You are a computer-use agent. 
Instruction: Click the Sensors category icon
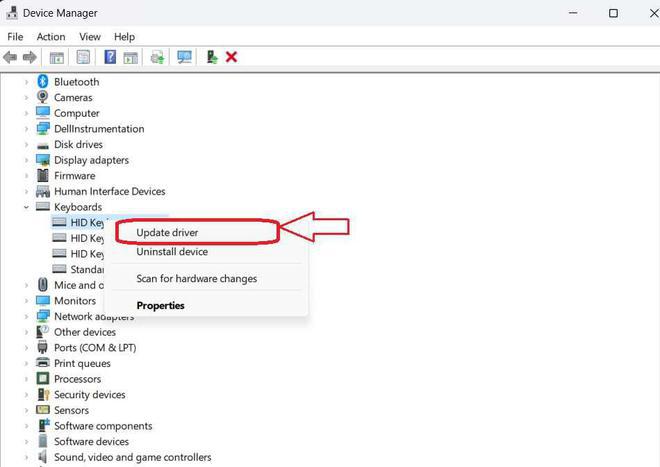click(43, 410)
